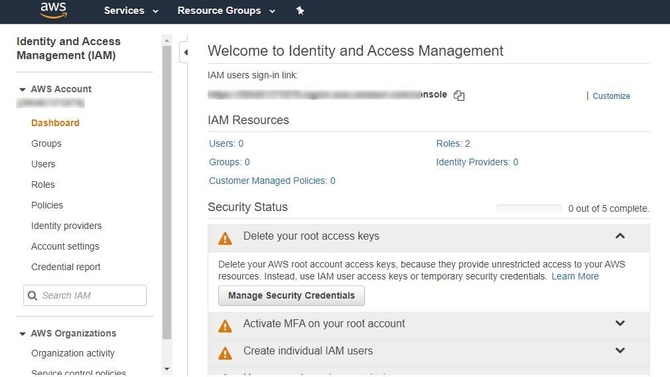Click warning icon beside Create individual IAM users

(225, 353)
